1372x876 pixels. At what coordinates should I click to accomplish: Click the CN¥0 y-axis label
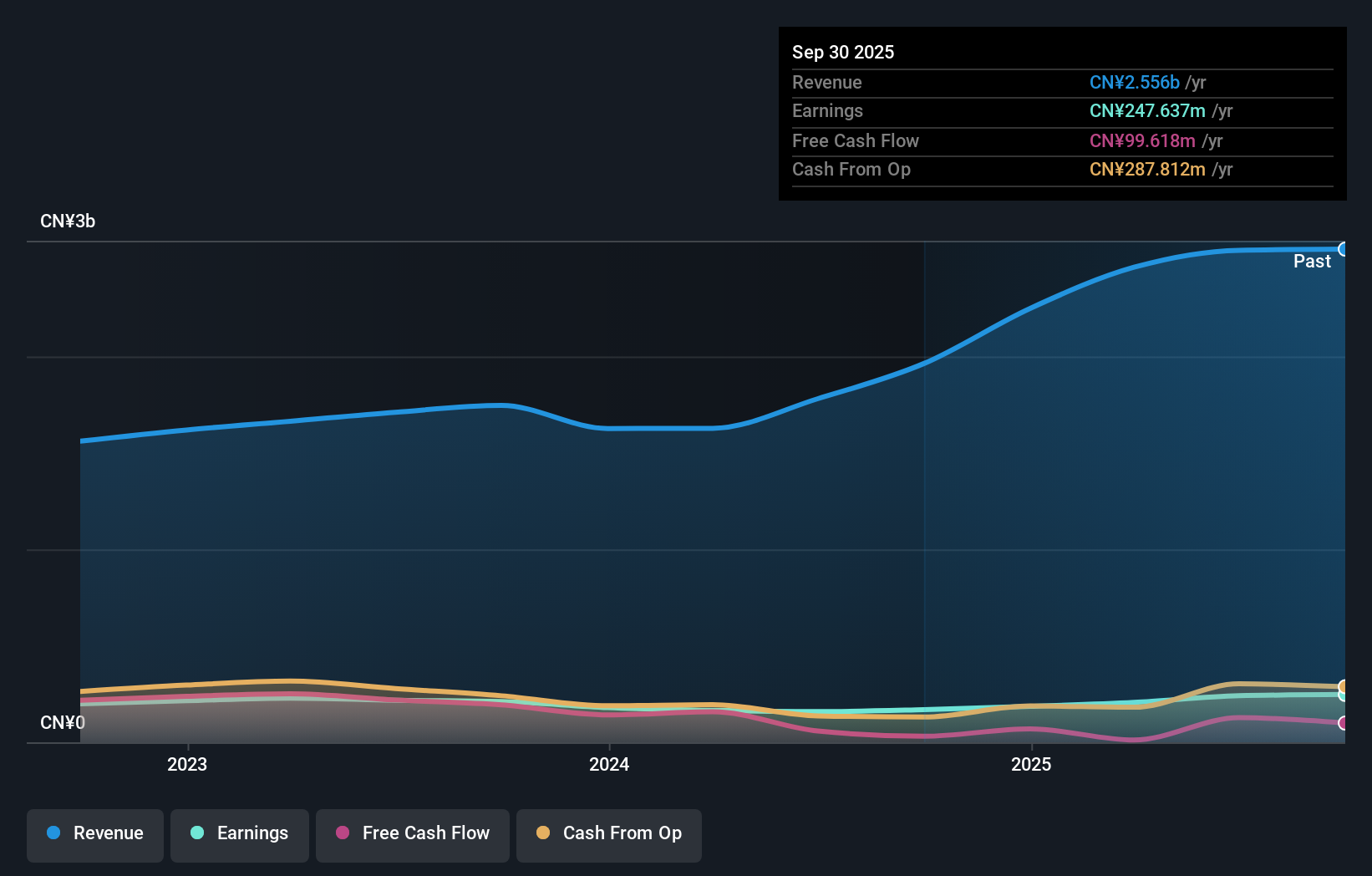[x=63, y=723]
